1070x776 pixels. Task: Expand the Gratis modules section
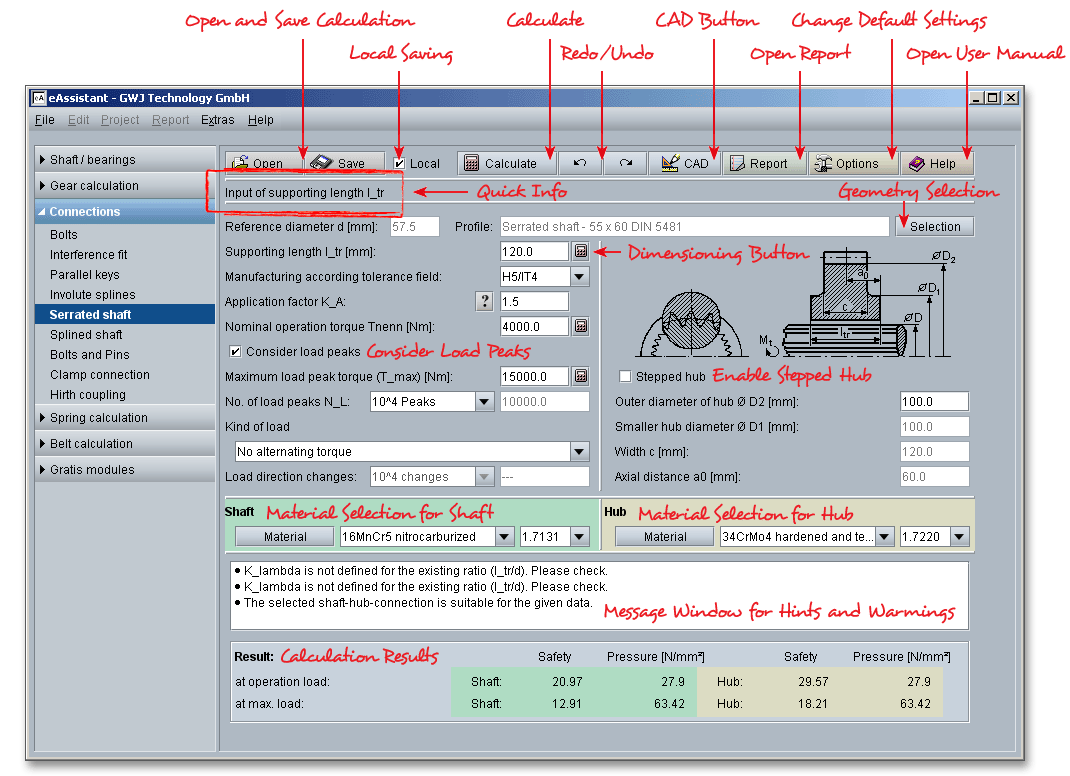125,469
